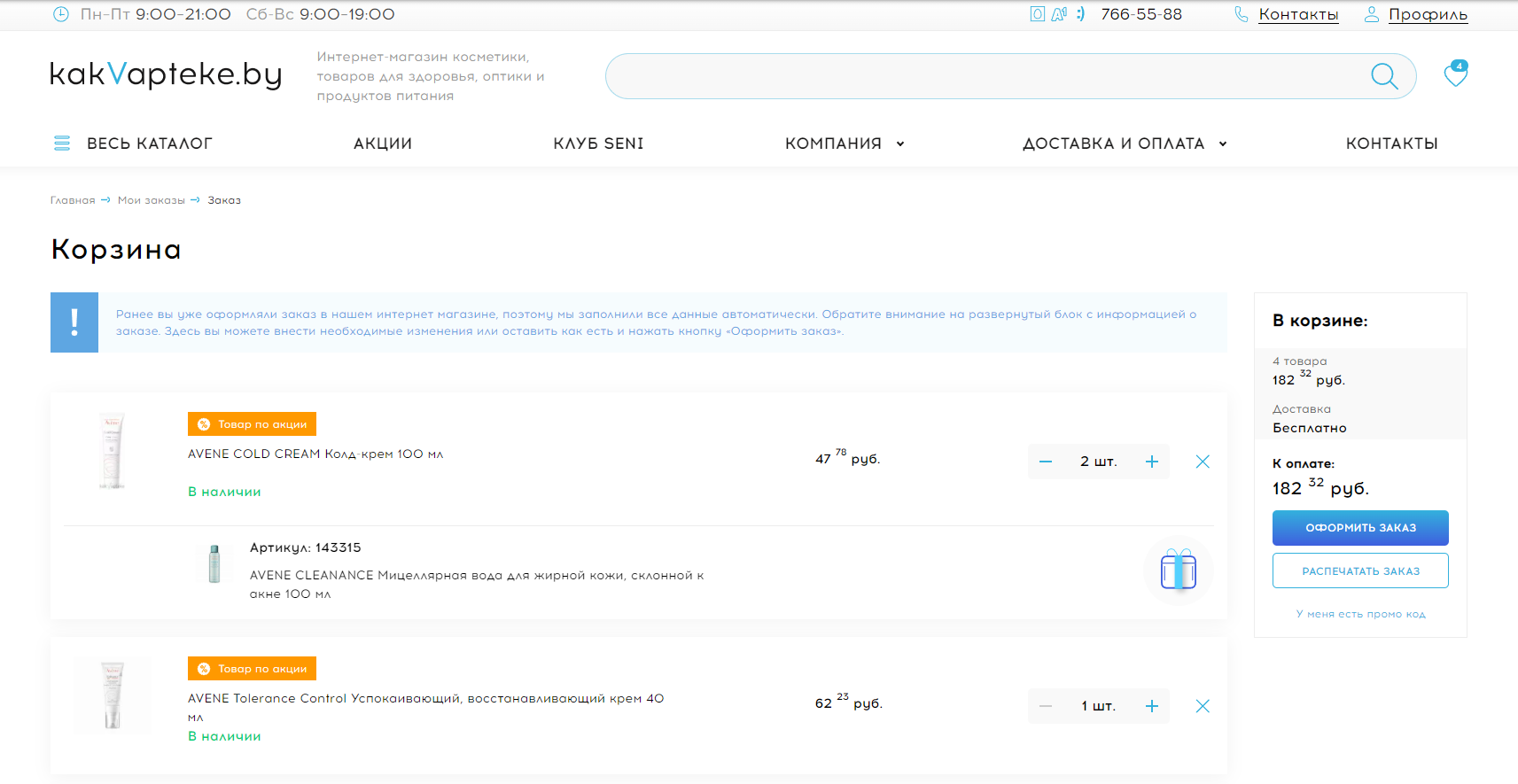This screenshot has width=1518, height=784.
Task: Open the Клуб SENI menu item
Action: click(598, 144)
